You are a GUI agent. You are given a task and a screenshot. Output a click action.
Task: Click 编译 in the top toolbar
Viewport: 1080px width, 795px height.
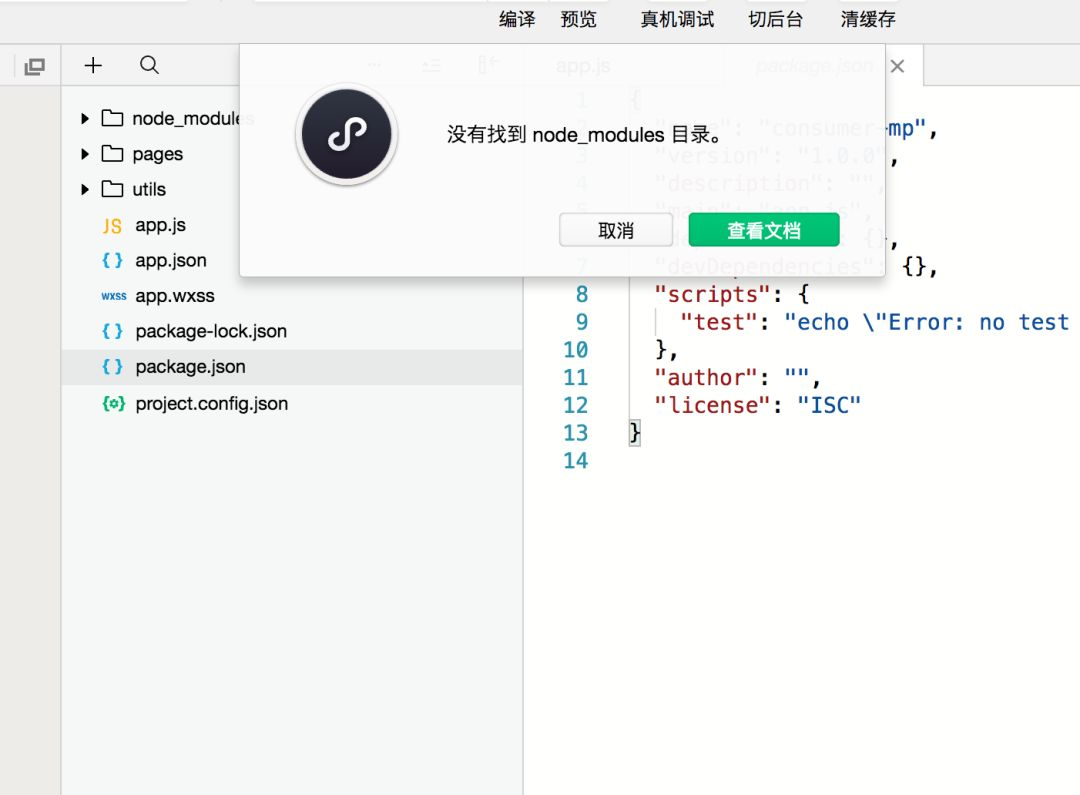(517, 19)
